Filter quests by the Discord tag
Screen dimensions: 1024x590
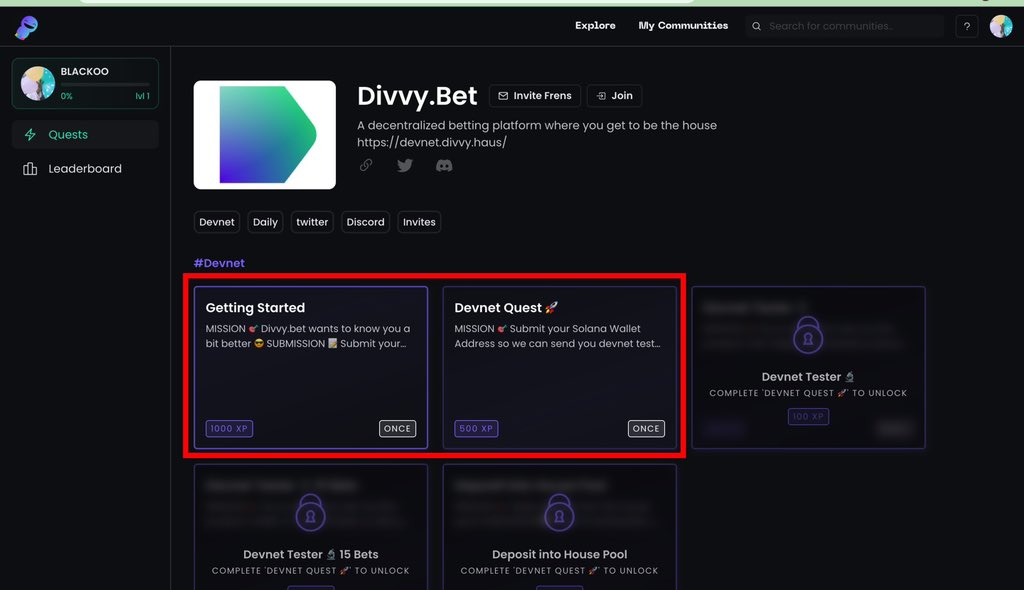(x=366, y=222)
